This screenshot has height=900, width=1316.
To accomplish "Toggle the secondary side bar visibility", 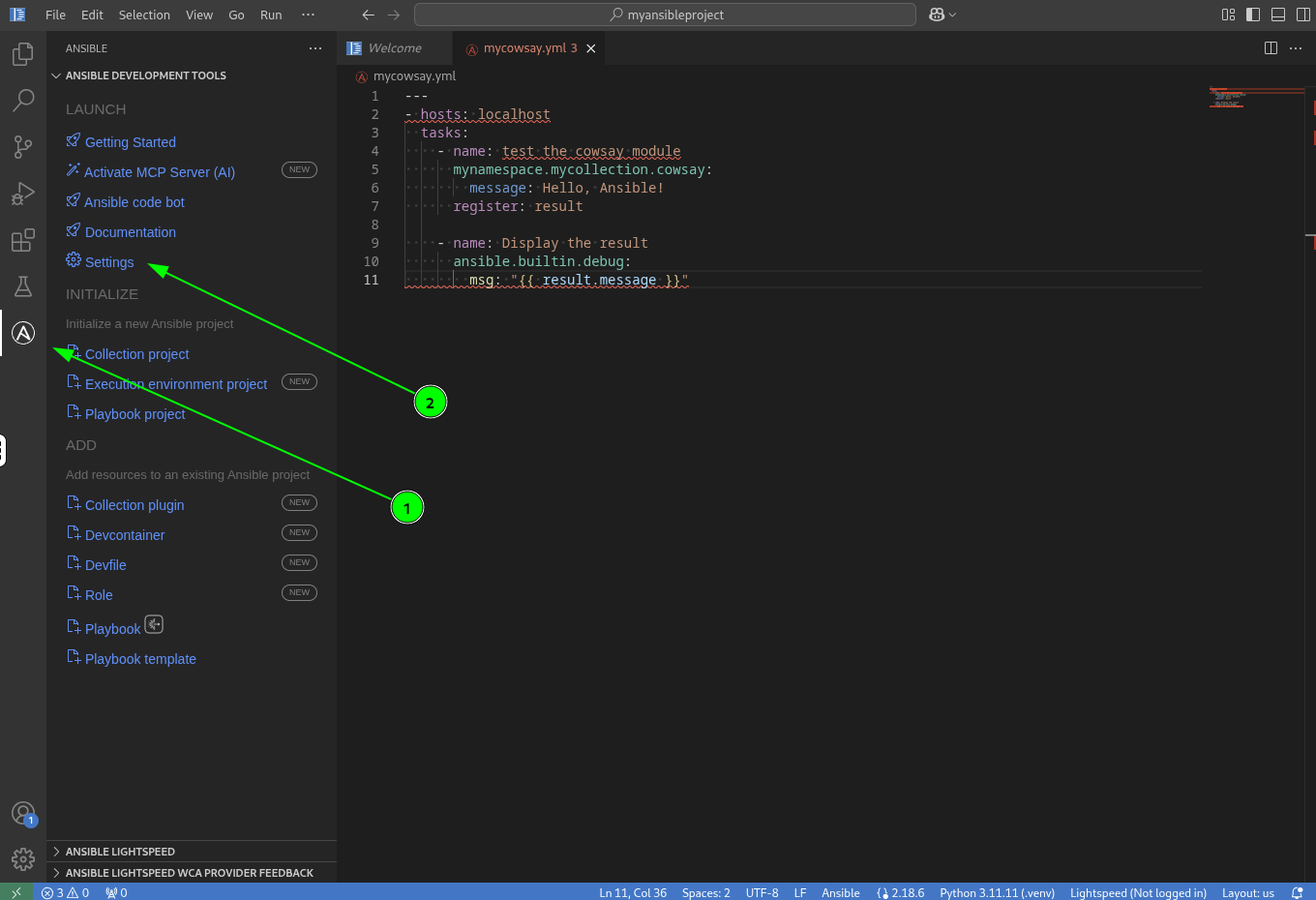I will [1303, 15].
